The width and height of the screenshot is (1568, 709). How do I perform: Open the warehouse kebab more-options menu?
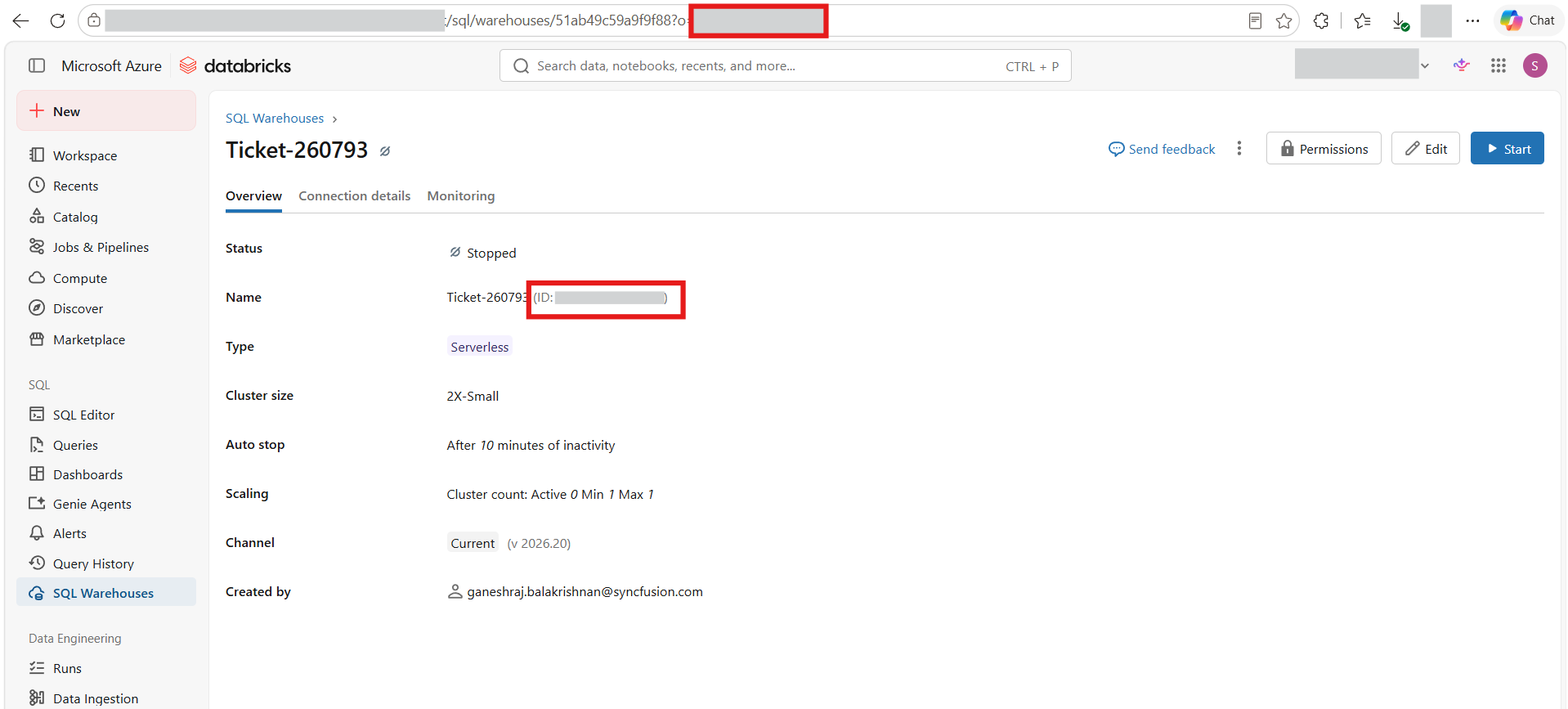(x=1239, y=148)
